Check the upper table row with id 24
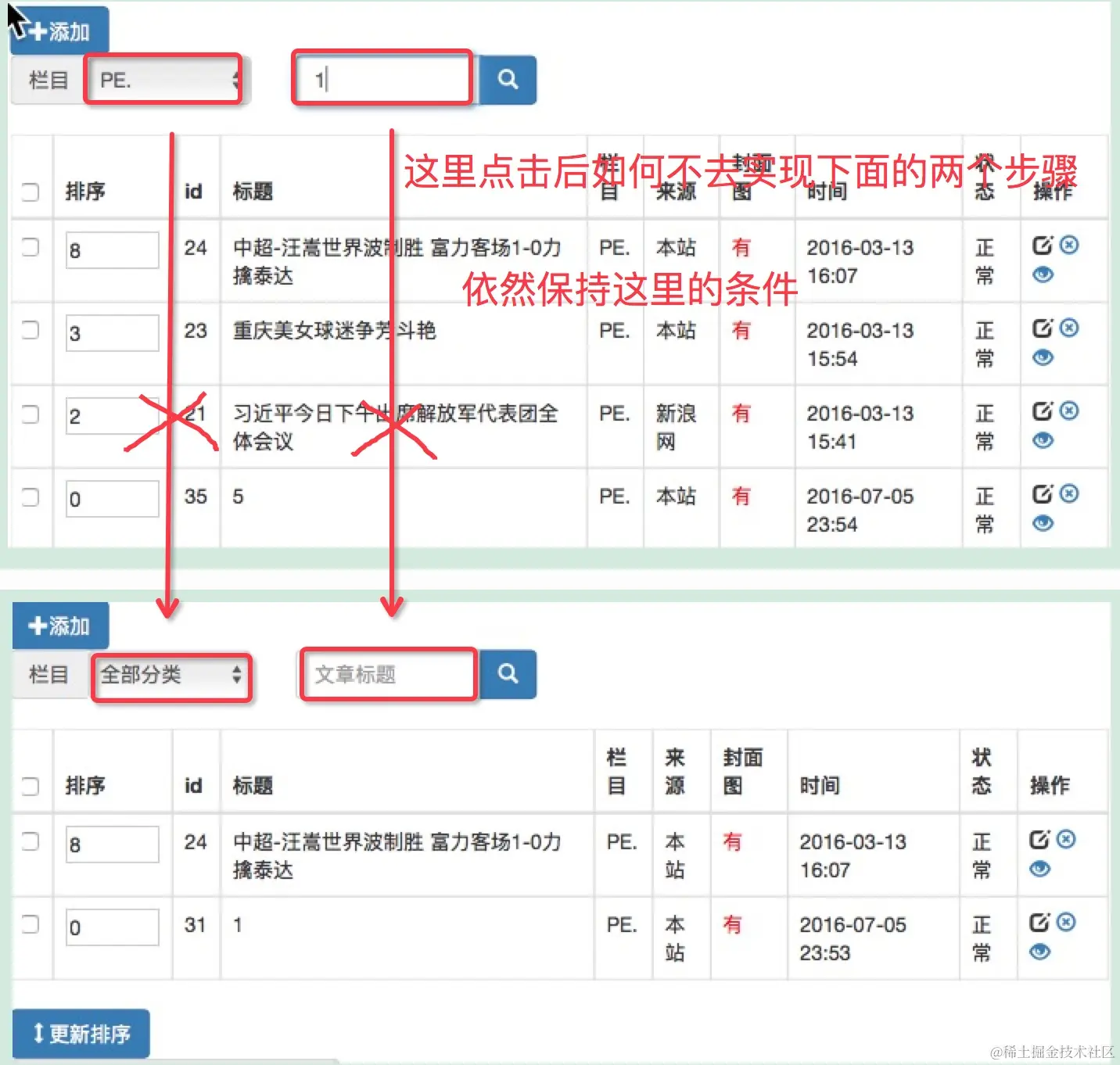The image size is (1120, 1065). tap(31, 247)
